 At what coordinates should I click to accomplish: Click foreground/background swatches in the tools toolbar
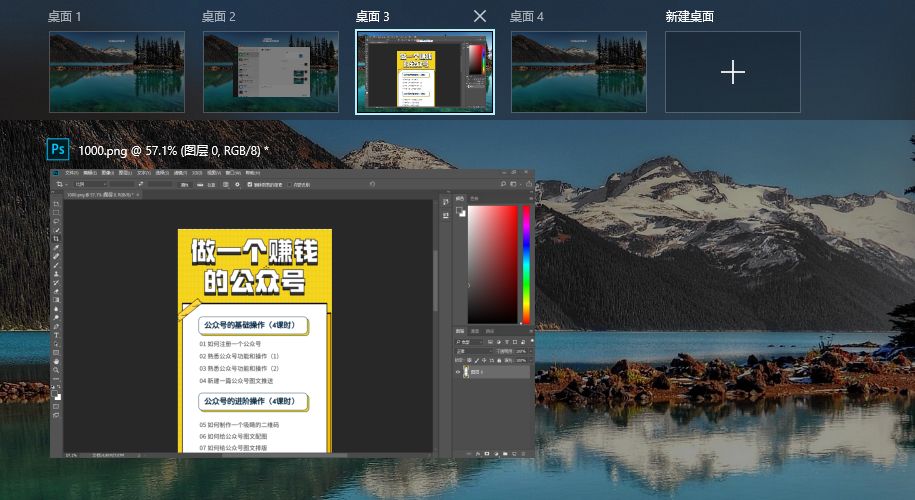tap(57, 395)
